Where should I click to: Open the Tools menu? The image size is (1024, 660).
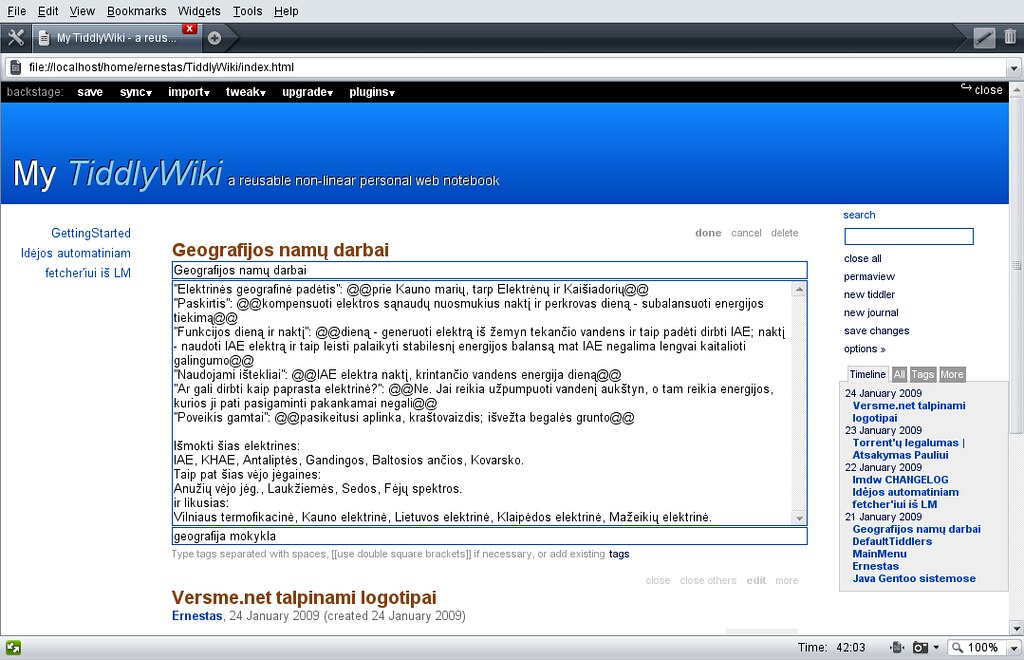click(x=248, y=11)
